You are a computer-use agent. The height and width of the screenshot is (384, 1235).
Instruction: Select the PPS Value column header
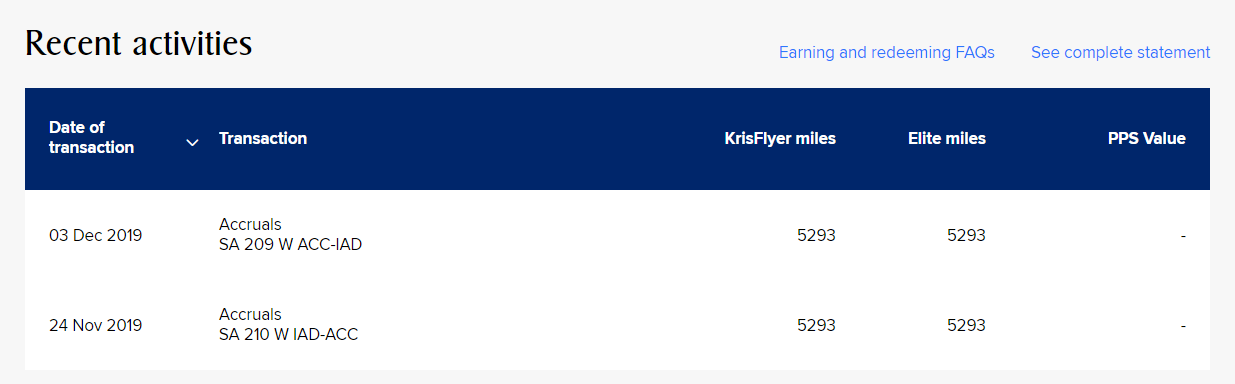[x=1147, y=138]
